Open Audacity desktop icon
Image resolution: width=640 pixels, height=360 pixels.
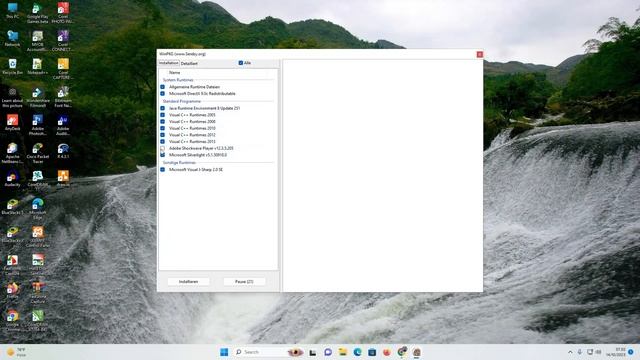tap(12, 178)
